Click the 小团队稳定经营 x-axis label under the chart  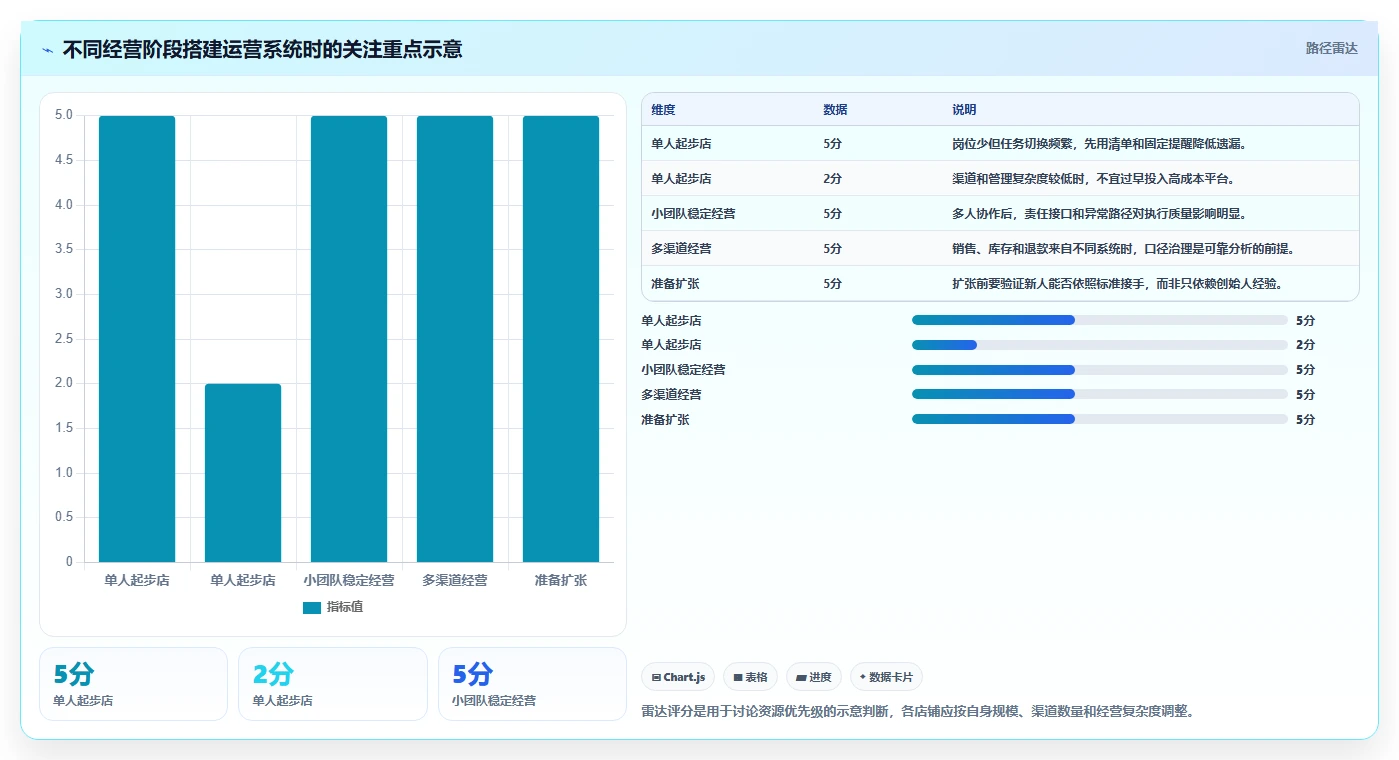pos(349,580)
